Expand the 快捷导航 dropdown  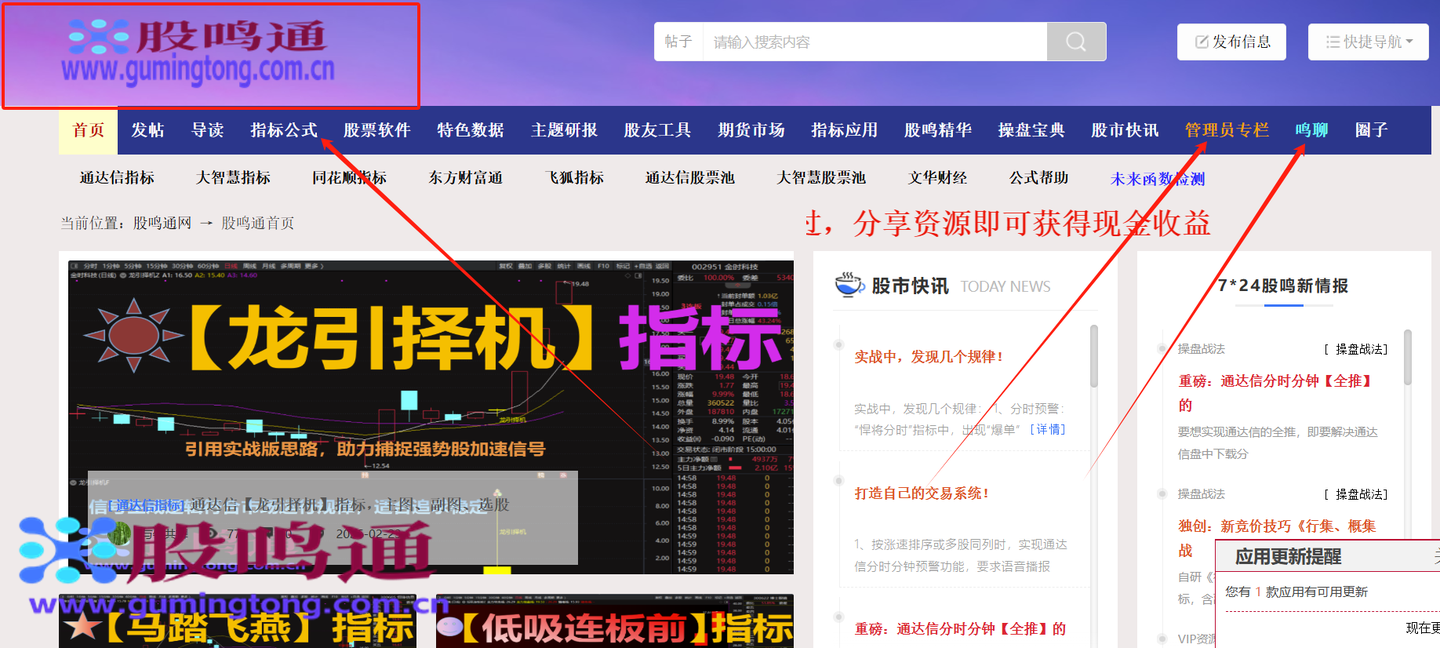(1369, 42)
